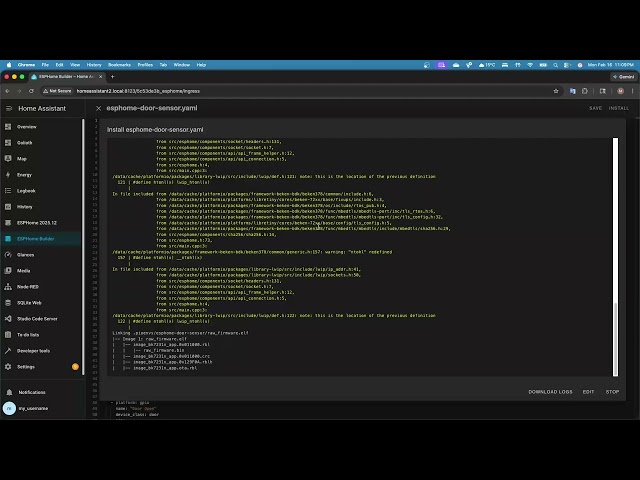Collapse the Home Assistant sidebar menu

coord(9,108)
